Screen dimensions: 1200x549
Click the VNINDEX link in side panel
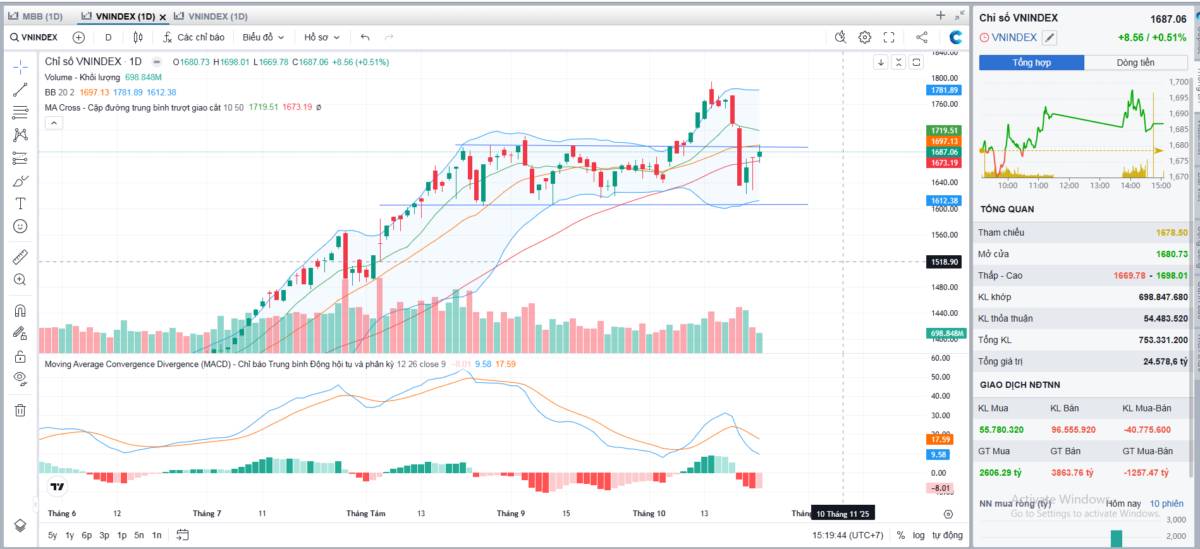pyautogui.click(x=1014, y=37)
